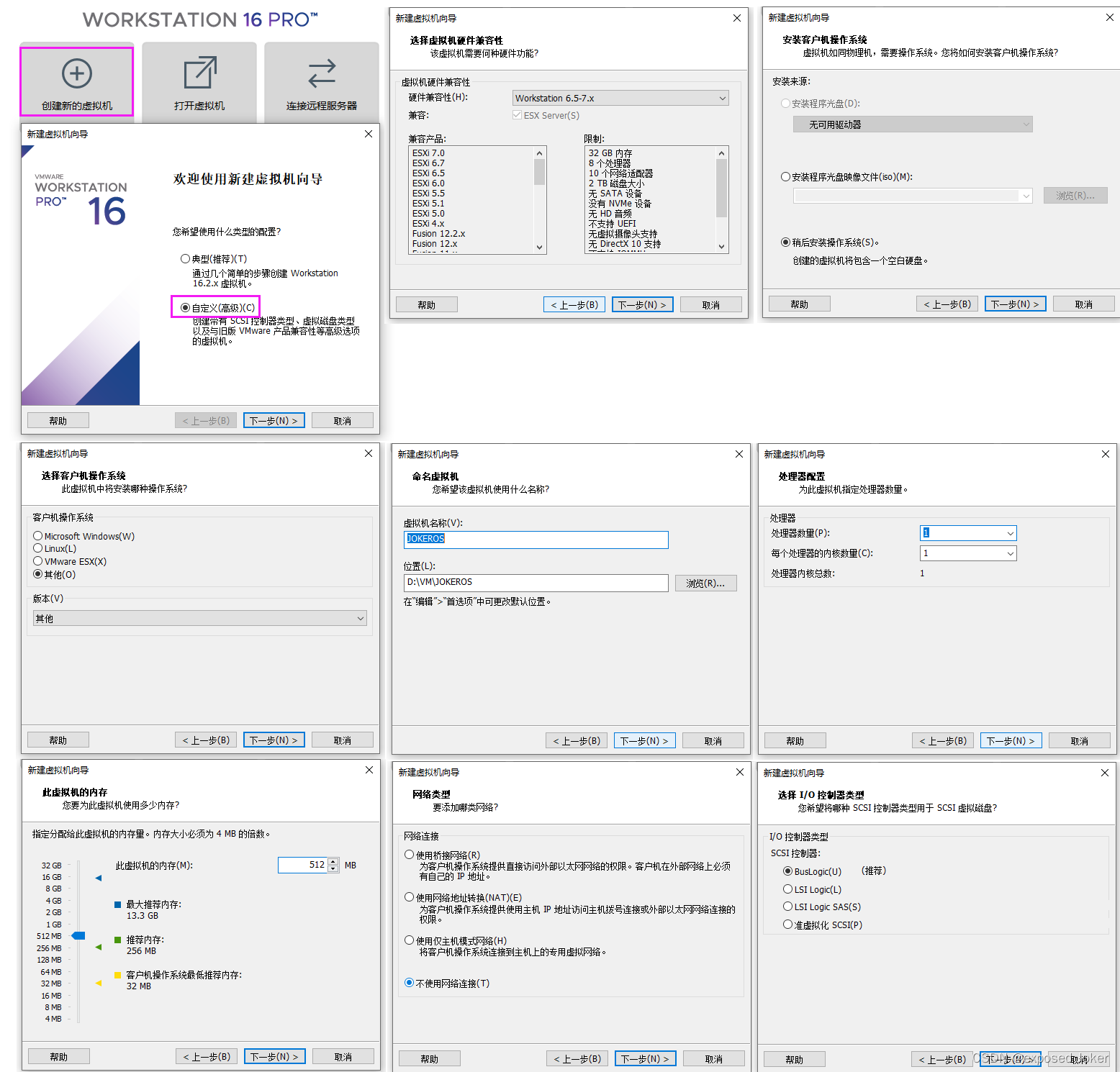Click Browse (浏览) next to the VM location
The width and height of the screenshot is (1120, 1072).
pyautogui.click(x=705, y=583)
